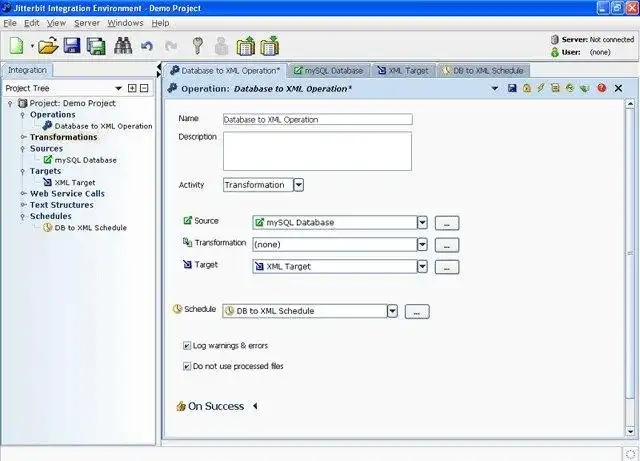This screenshot has width=640, height=461.
Task: Open project with the folder icon
Action: tap(48, 46)
